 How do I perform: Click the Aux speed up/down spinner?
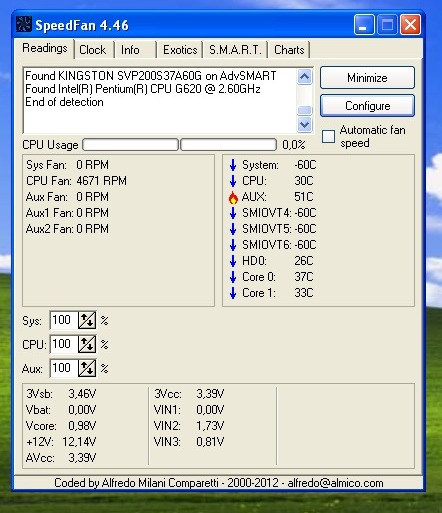(87, 368)
